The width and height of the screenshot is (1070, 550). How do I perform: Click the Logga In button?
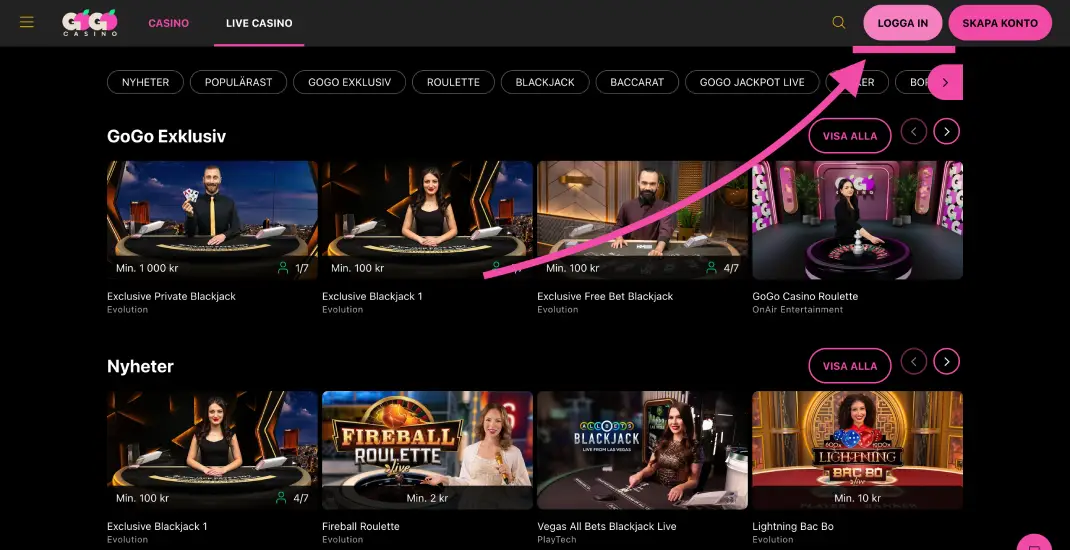click(903, 23)
